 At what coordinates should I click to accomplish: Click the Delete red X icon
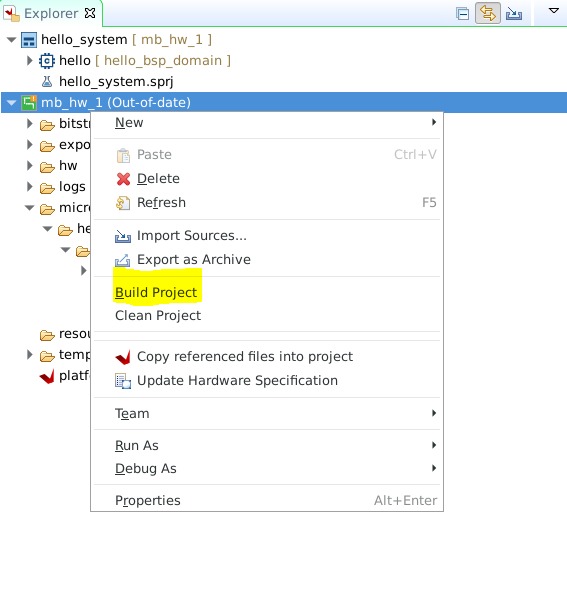[123, 179]
